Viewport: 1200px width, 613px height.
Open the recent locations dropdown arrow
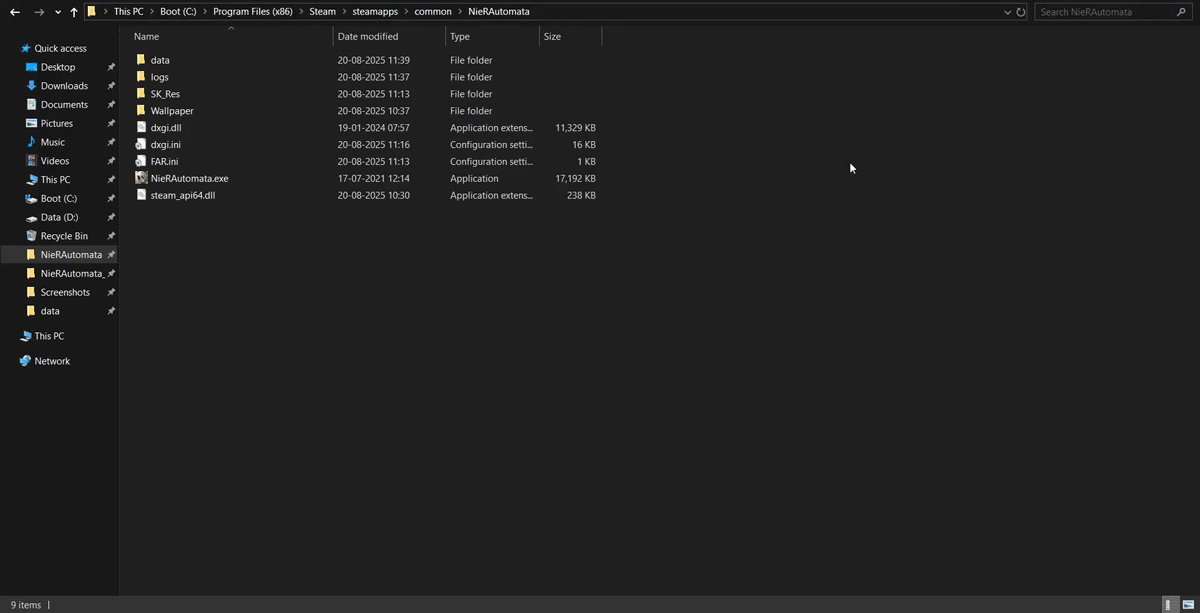tap(57, 13)
